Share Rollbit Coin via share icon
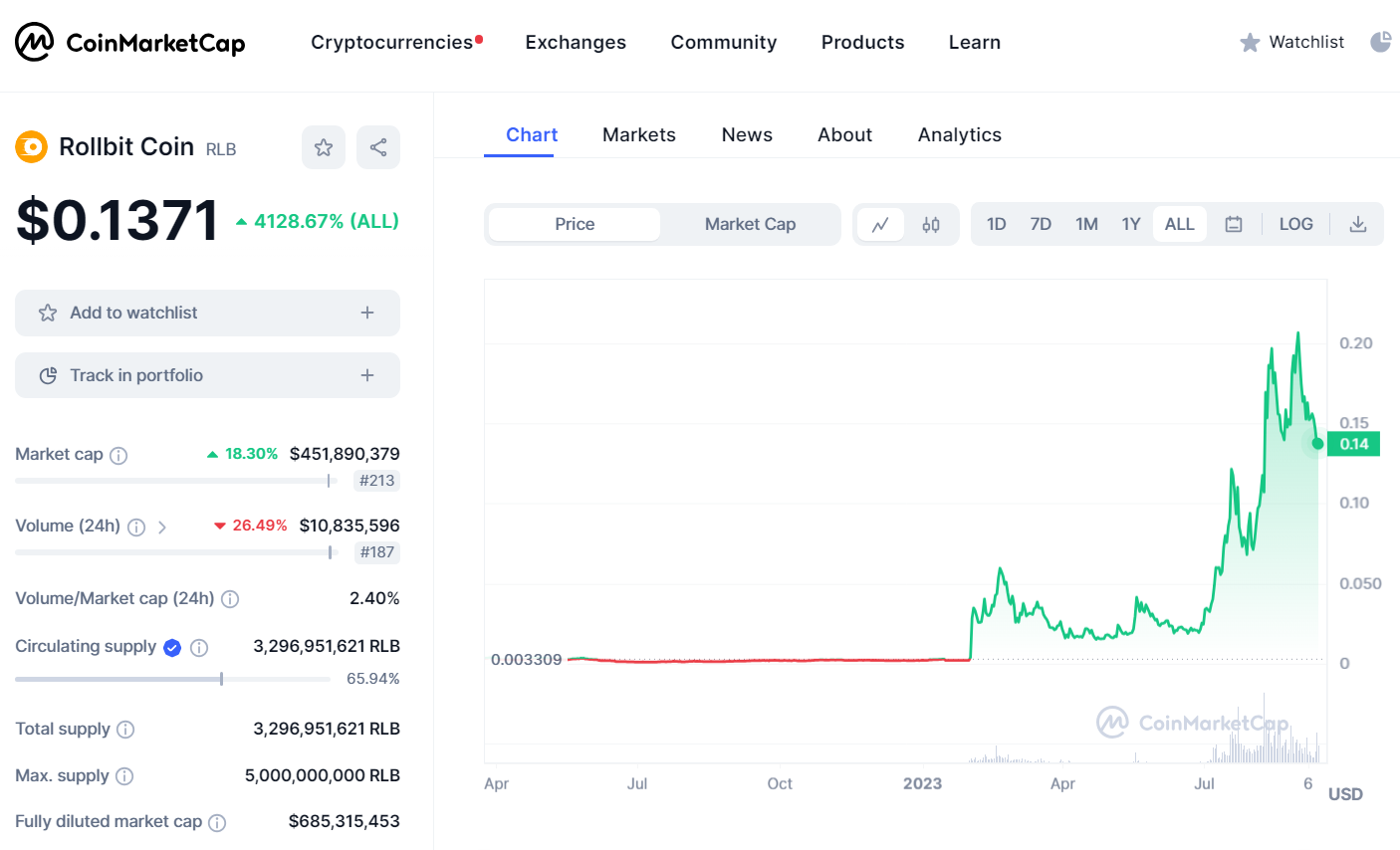The height and width of the screenshot is (850, 1400). coord(378,147)
